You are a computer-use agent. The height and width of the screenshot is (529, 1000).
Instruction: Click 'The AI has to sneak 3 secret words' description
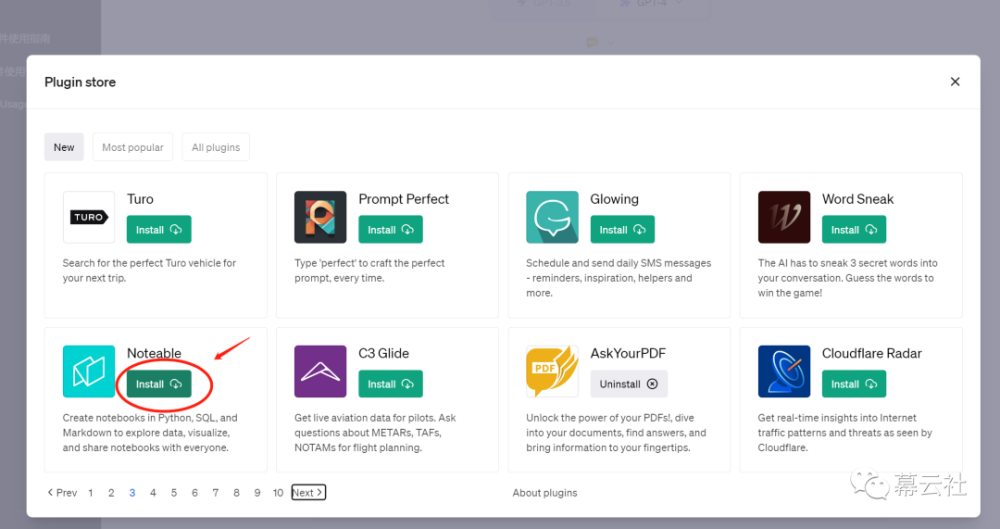tap(848, 278)
